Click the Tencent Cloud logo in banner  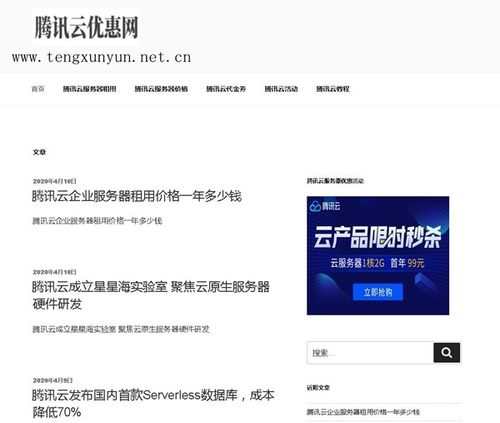click(x=325, y=206)
